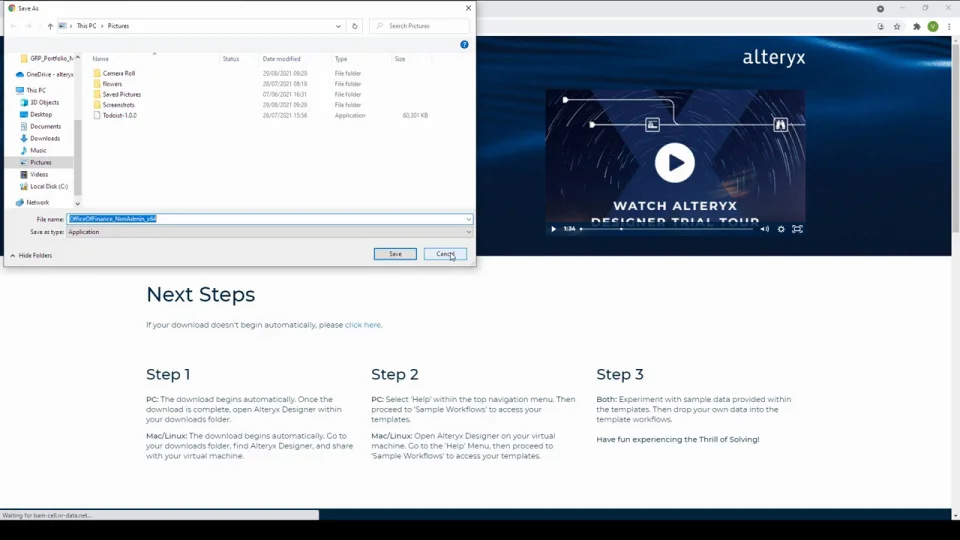This screenshot has height=540, width=960.
Task: Open the Saved Pictures folder
Action: coord(121,94)
